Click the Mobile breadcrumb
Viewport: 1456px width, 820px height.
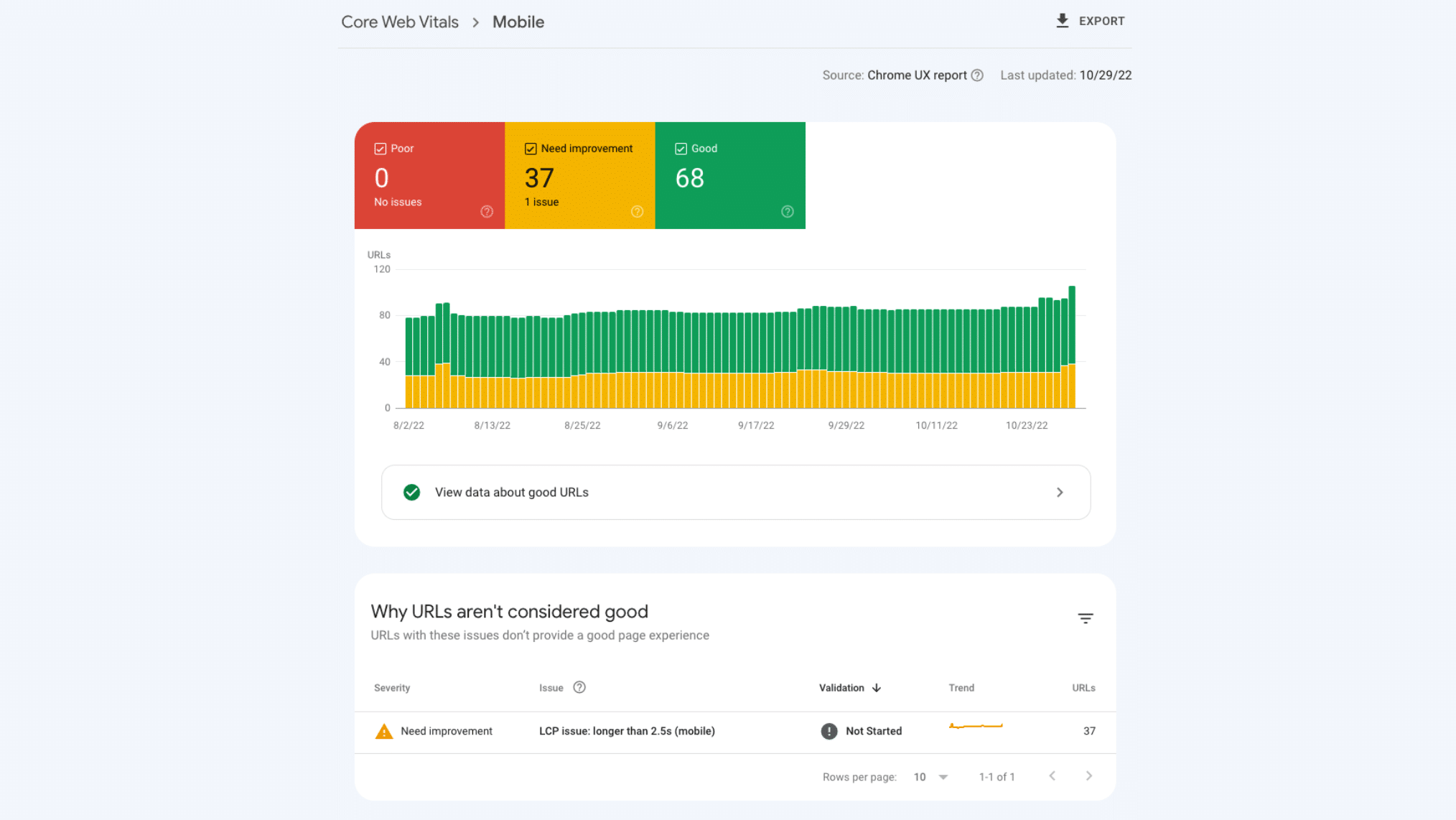(x=518, y=22)
